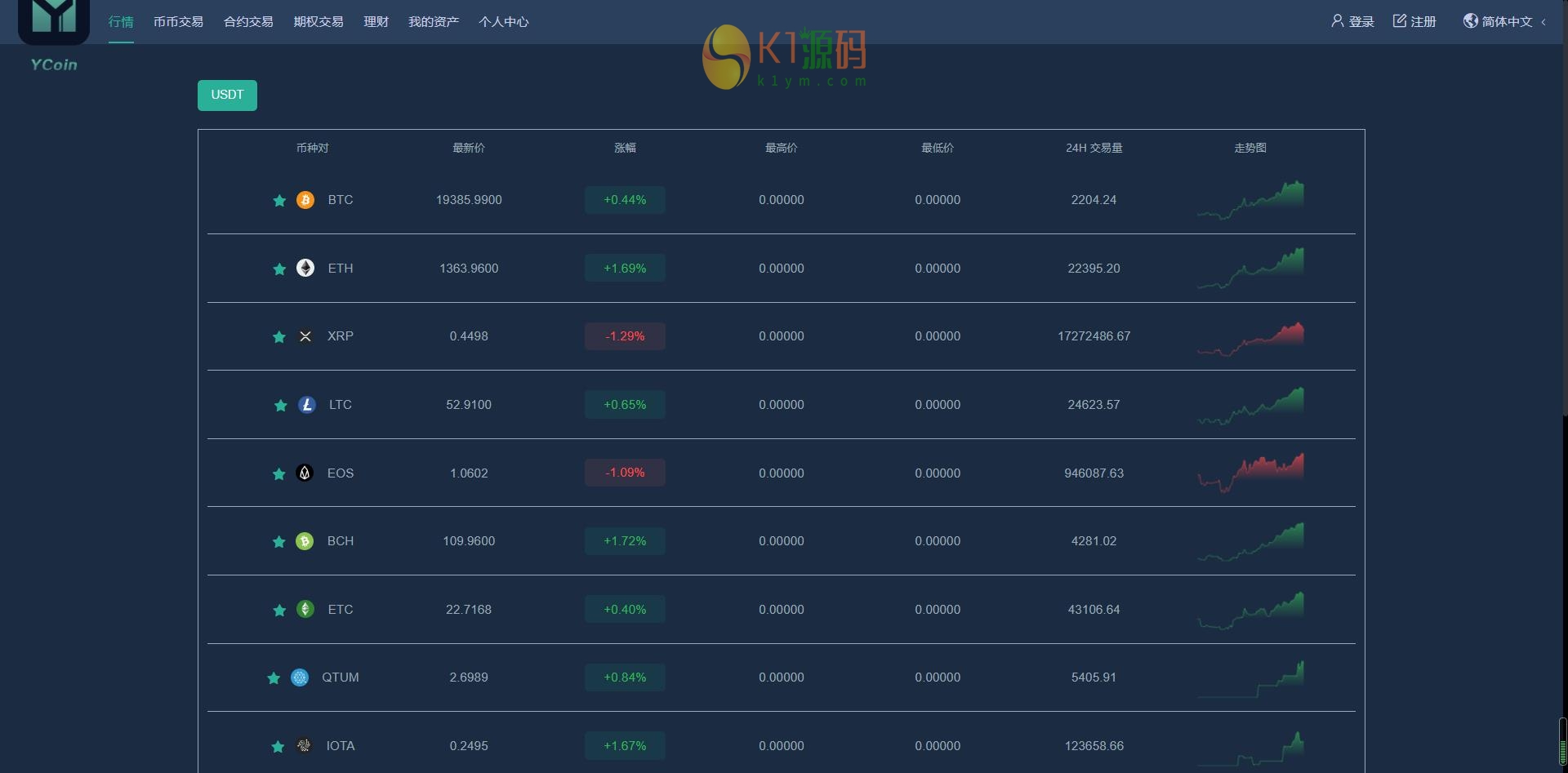Viewport: 1568px width, 773px height.
Task: Click the 注册 register link
Action: [1423, 22]
